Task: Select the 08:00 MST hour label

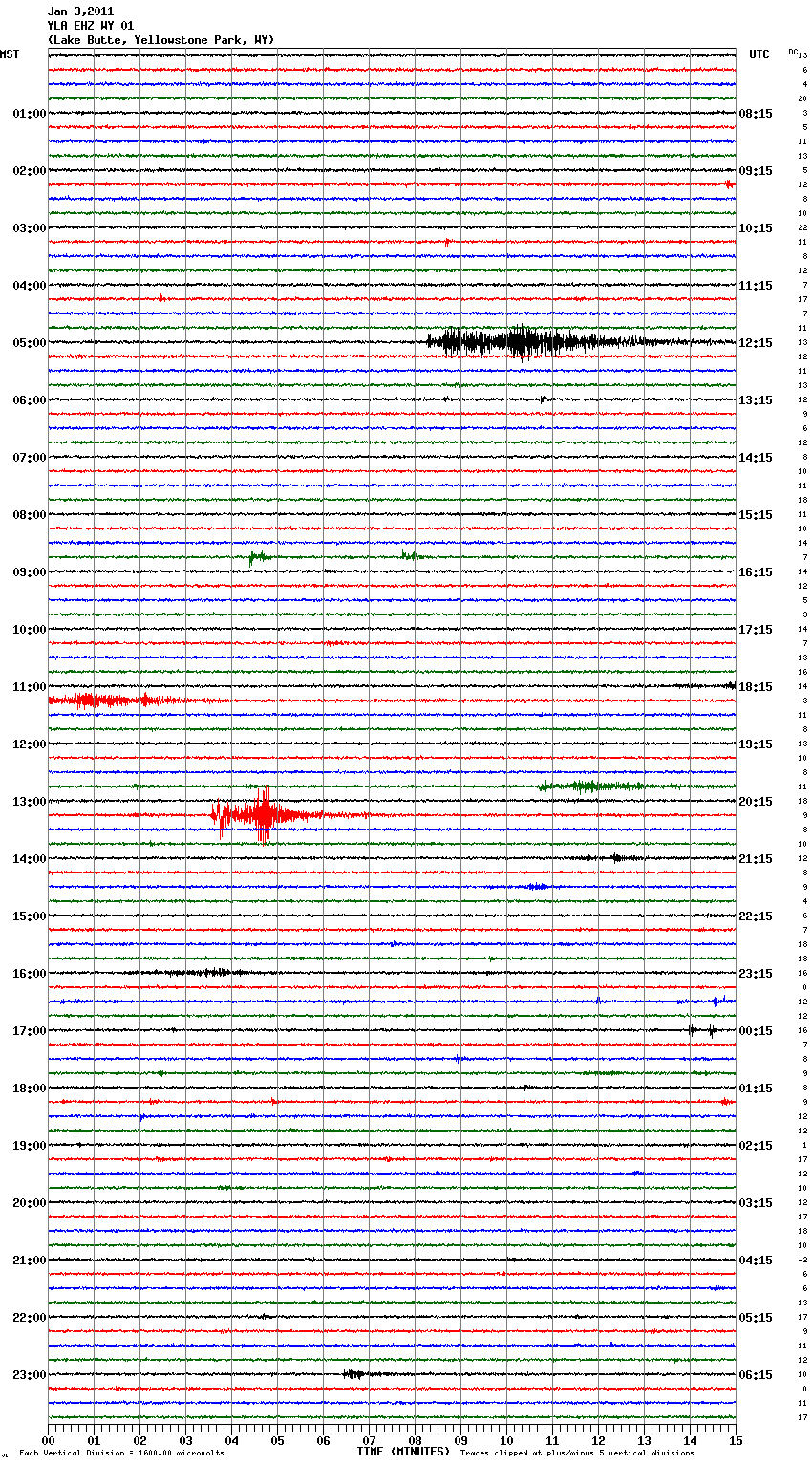Action: (30, 515)
